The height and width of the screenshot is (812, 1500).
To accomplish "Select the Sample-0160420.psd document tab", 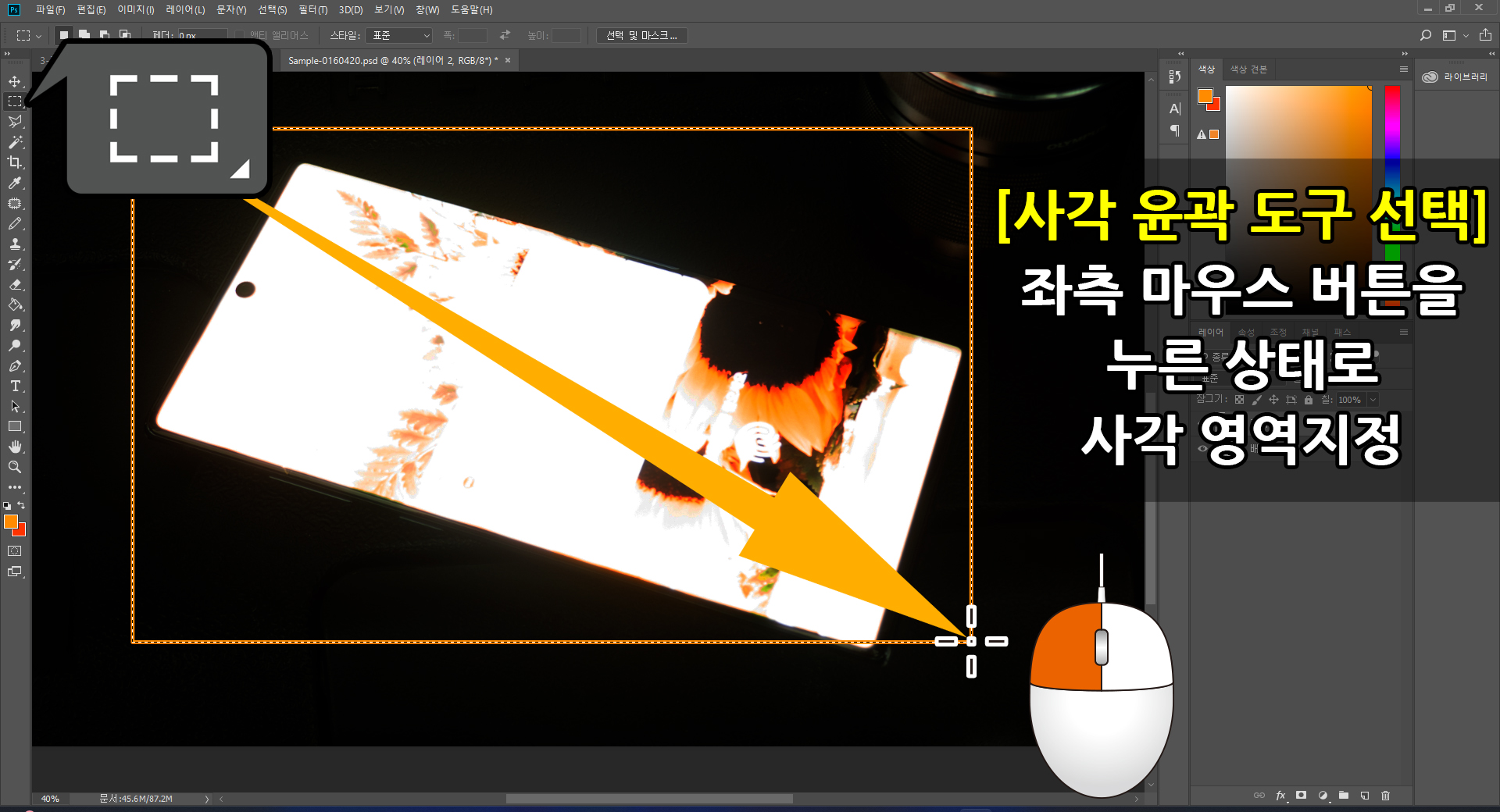I will coord(393,60).
